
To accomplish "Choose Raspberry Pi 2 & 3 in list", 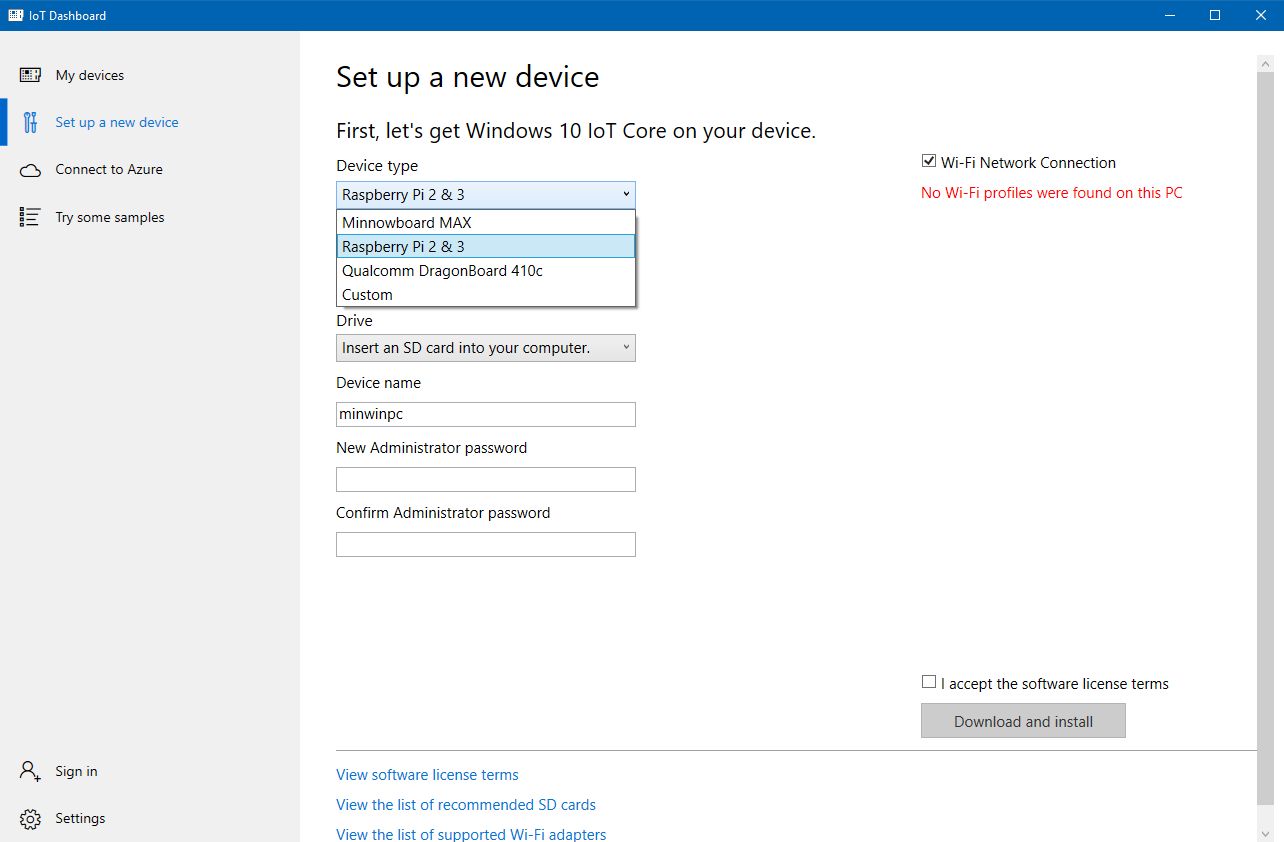I will (x=486, y=246).
